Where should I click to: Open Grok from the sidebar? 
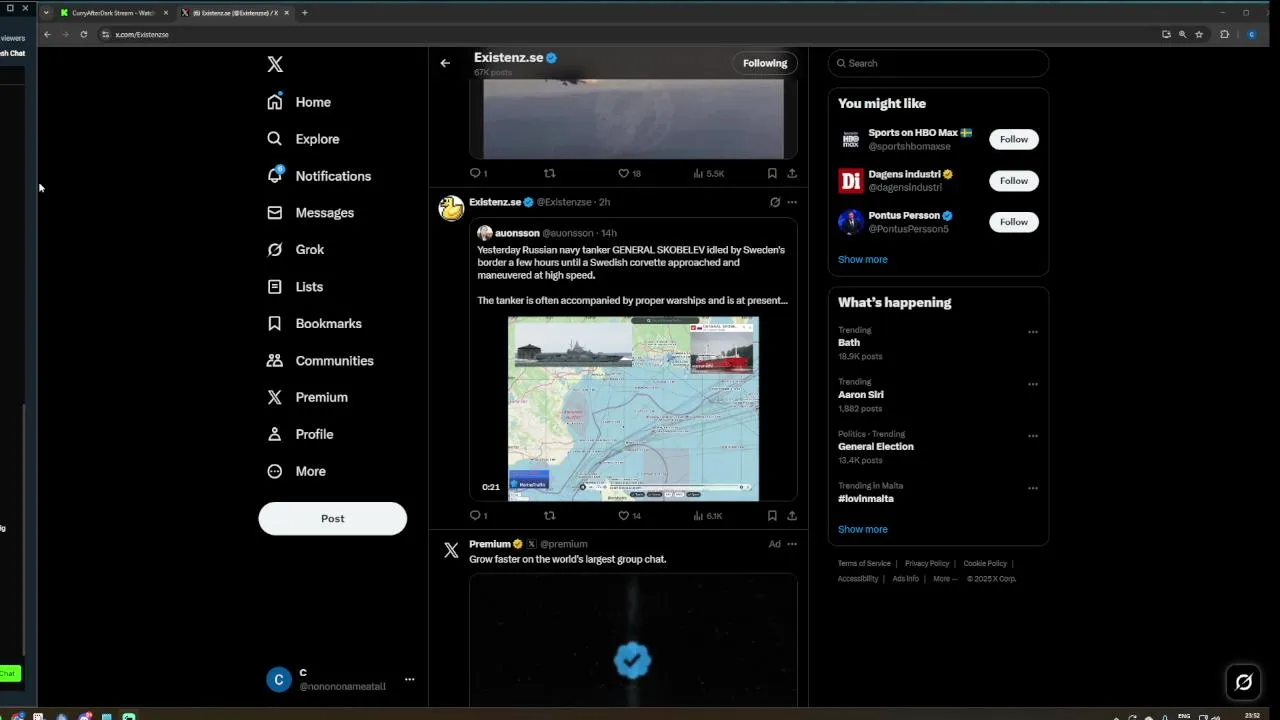pyautogui.click(x=295, y=250)
